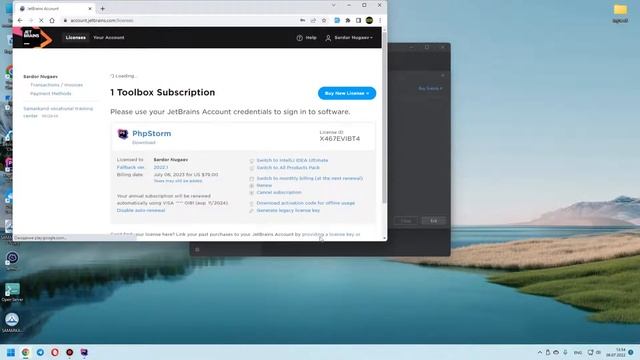Click Switch to monthly billing option
640x360 pixels.
tap(309, 178)
